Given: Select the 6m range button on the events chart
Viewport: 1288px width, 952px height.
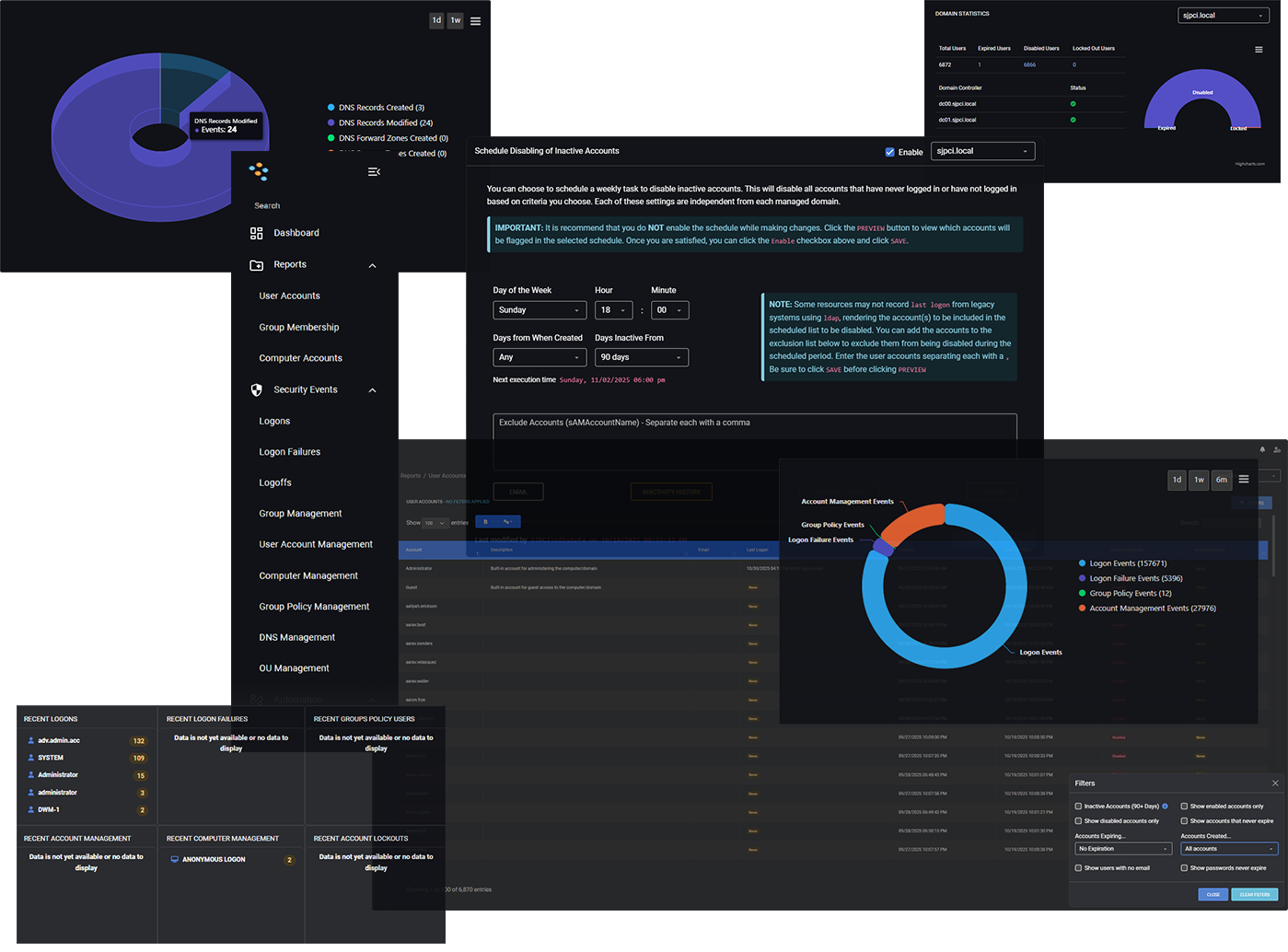Looking at the screenshot, I should coord(1221,480).
